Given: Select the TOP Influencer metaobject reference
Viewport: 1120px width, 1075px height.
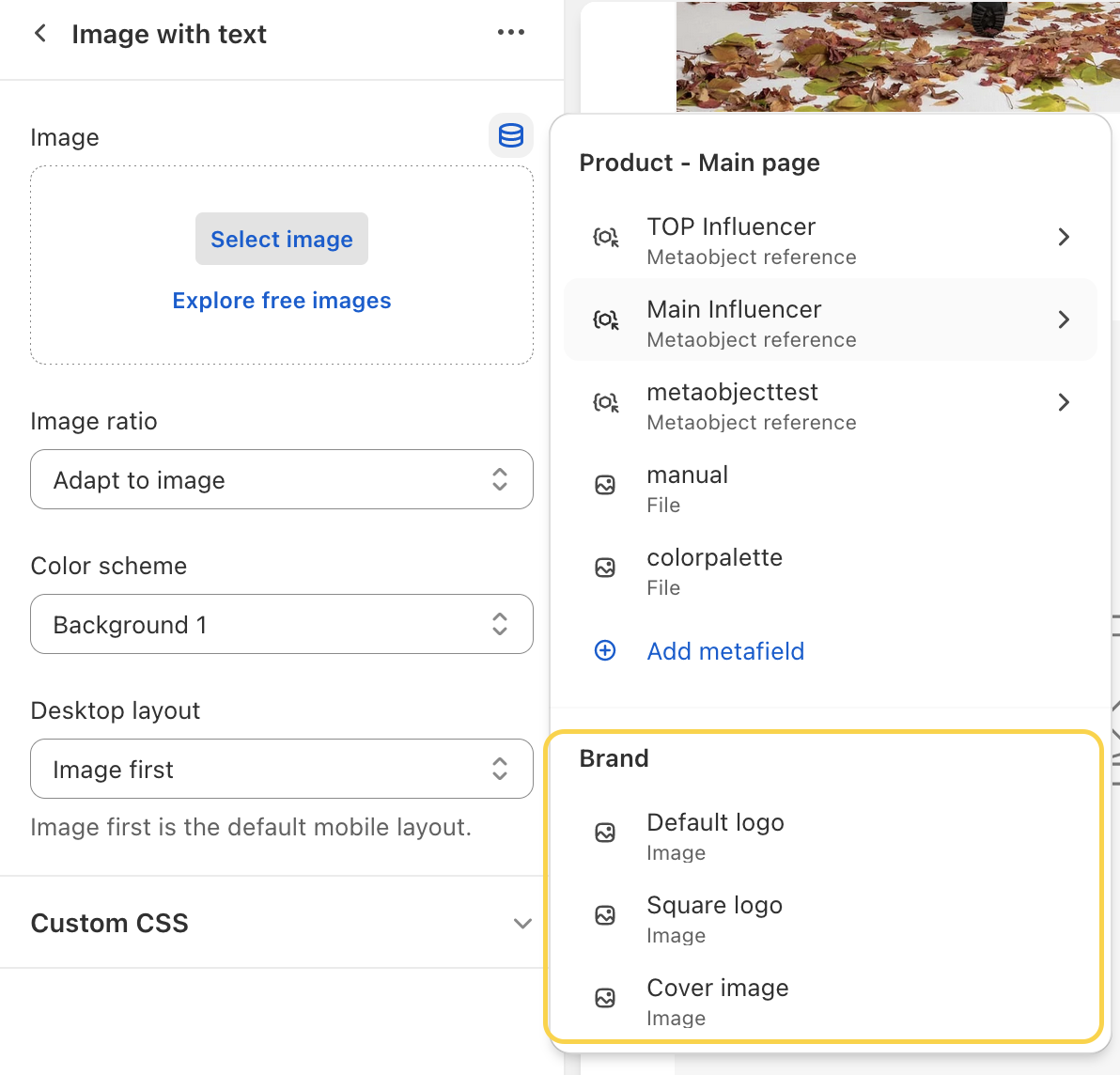Looking at the screenshot, I should click(x=752, y=240).
